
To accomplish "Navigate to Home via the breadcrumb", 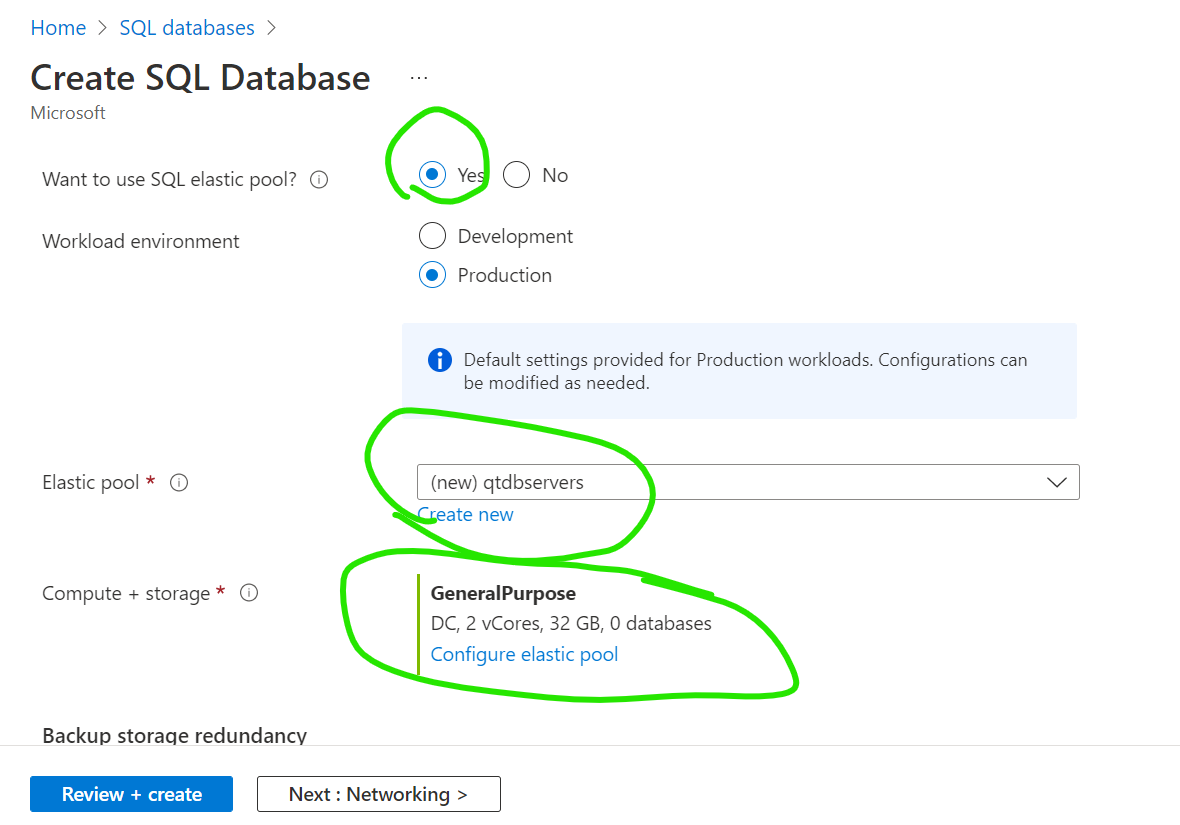I will [x=58, y=27].
